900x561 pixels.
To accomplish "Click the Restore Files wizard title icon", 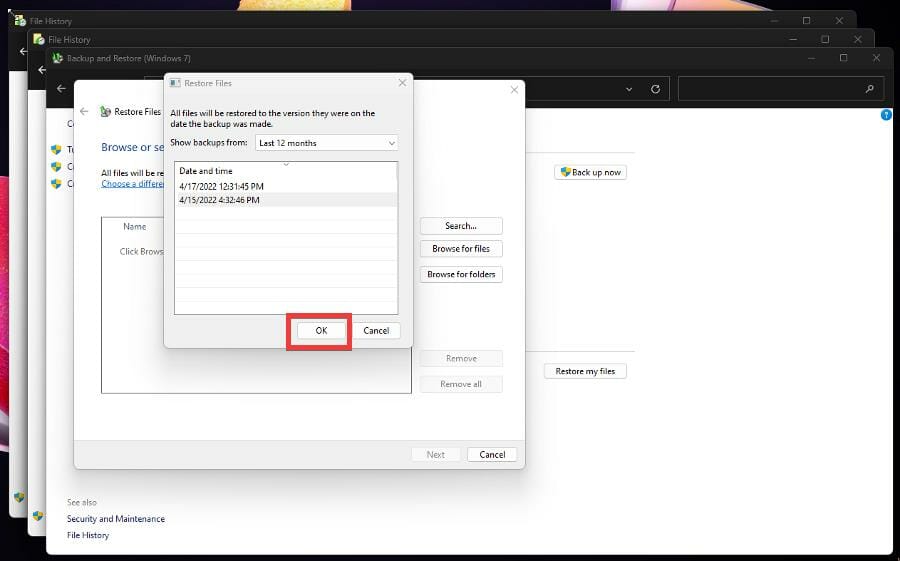I will point(105,111).
